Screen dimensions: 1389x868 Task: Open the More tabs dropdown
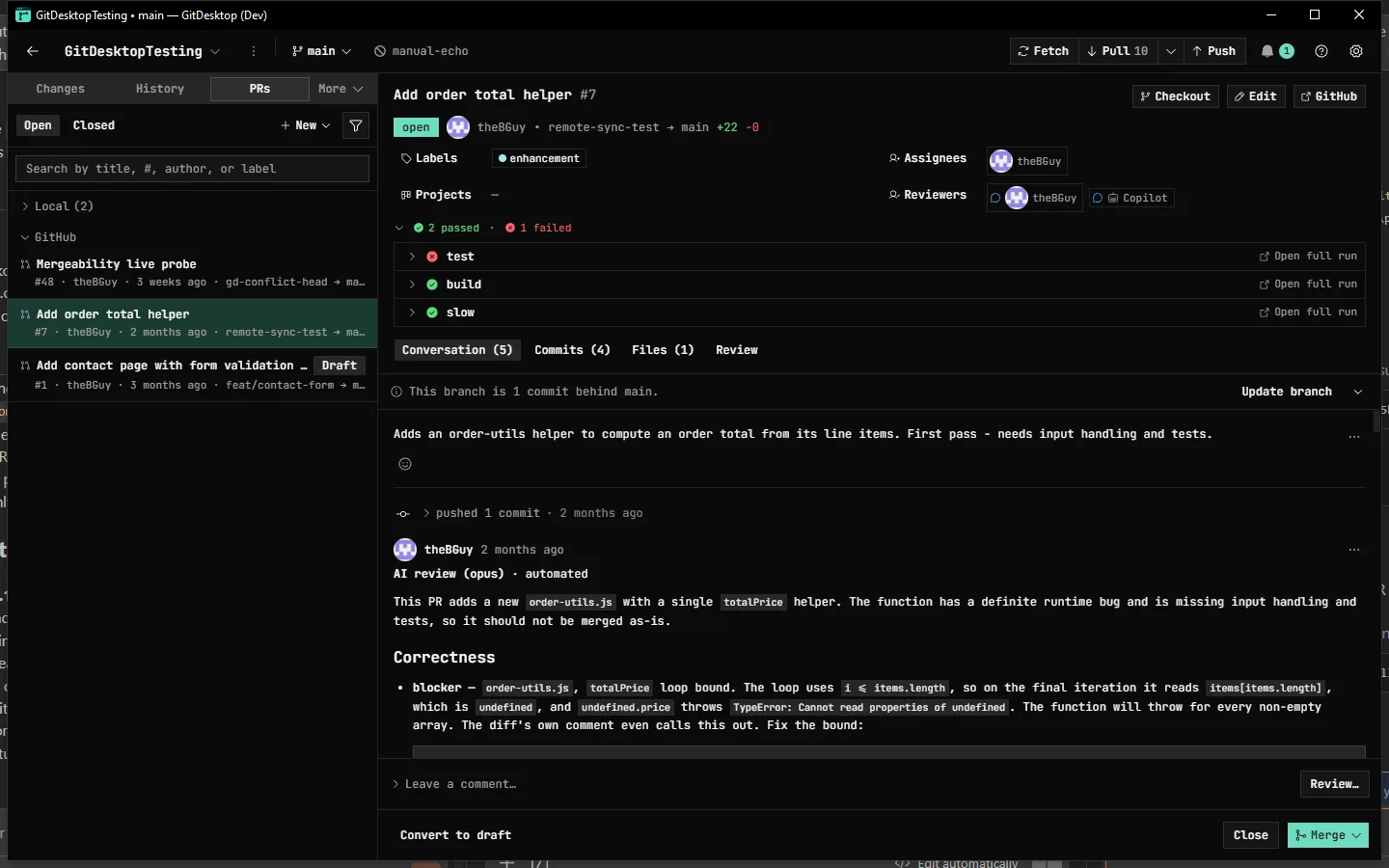click(x=340, y=89)
